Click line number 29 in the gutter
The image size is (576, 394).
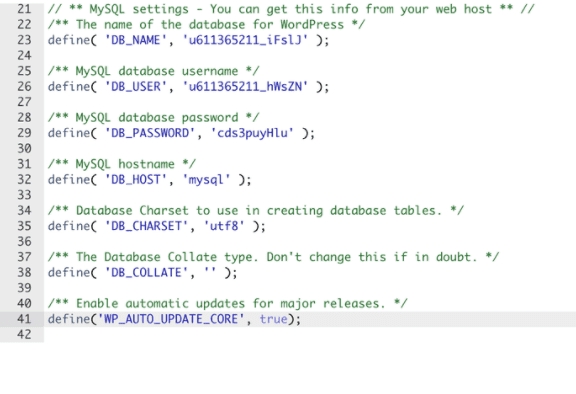24,133
